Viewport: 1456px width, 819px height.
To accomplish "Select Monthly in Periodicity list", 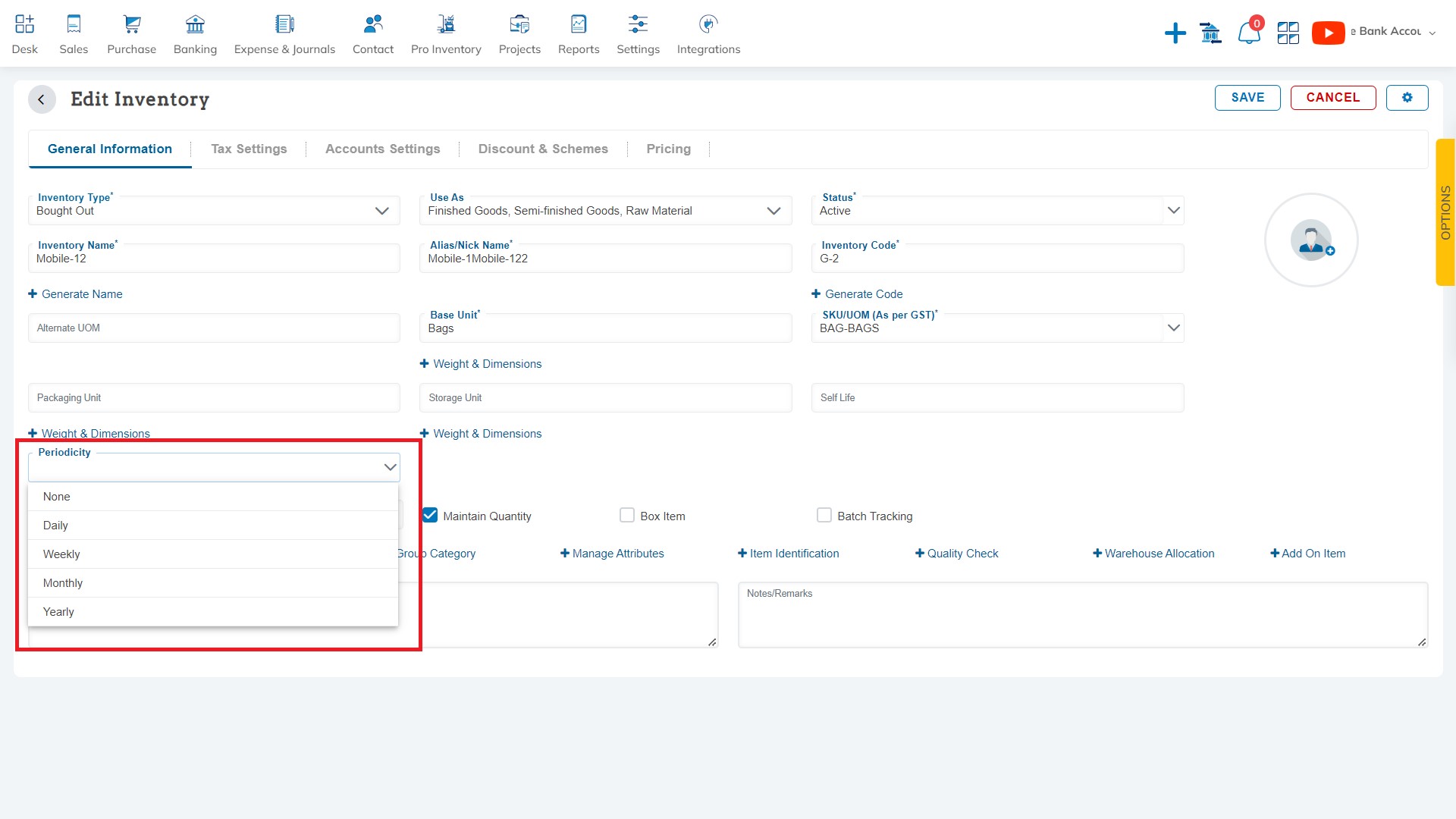I will coord(213,583).
